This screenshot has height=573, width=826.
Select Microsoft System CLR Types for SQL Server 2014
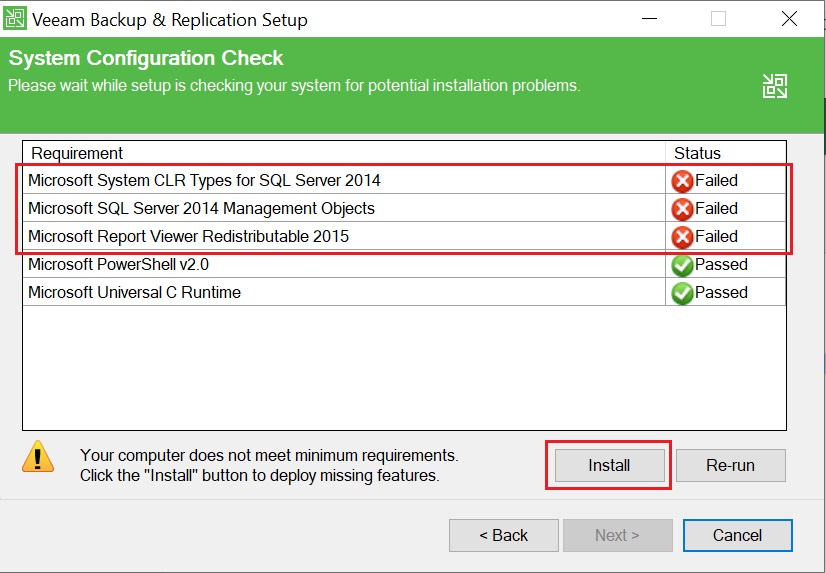point(404,180)
